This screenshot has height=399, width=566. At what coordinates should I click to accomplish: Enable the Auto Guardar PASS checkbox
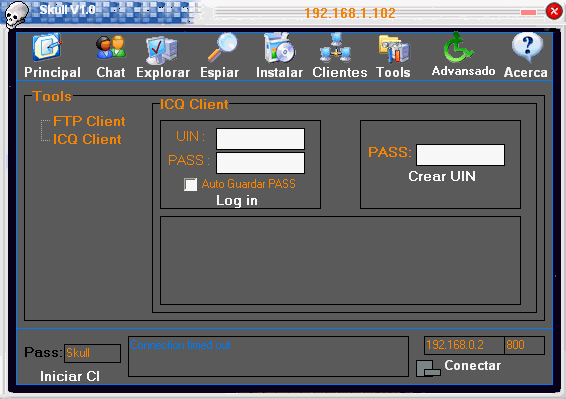point(190,184)
